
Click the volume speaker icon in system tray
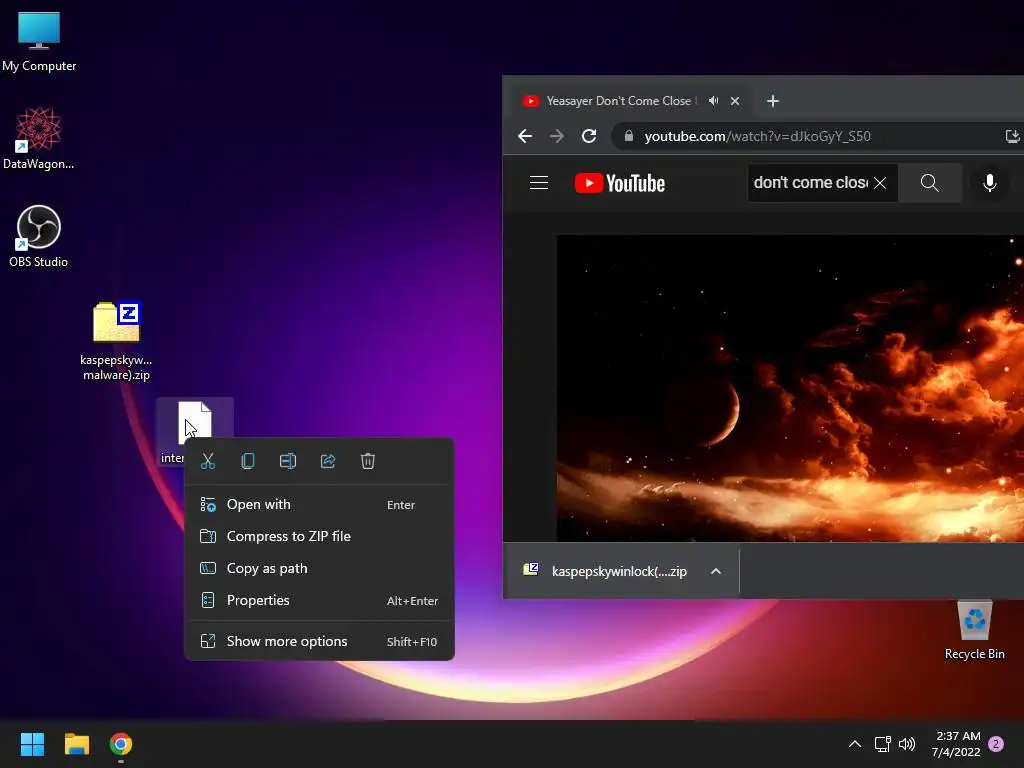907,744
